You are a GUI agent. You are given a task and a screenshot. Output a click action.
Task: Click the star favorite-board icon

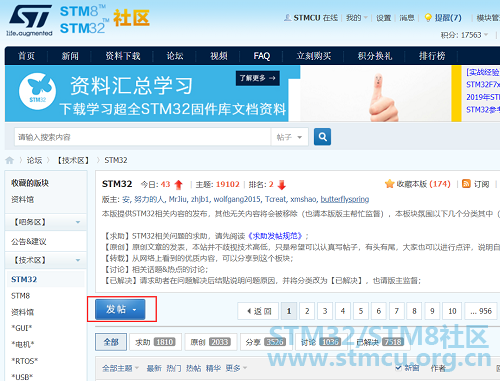tap(389, 184)
